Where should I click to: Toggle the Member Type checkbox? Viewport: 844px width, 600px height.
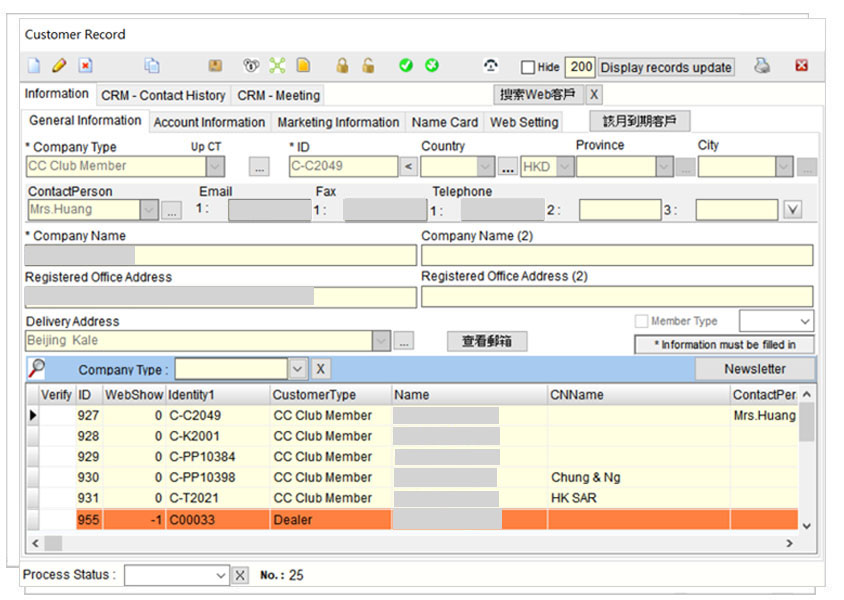pos(641,321)
